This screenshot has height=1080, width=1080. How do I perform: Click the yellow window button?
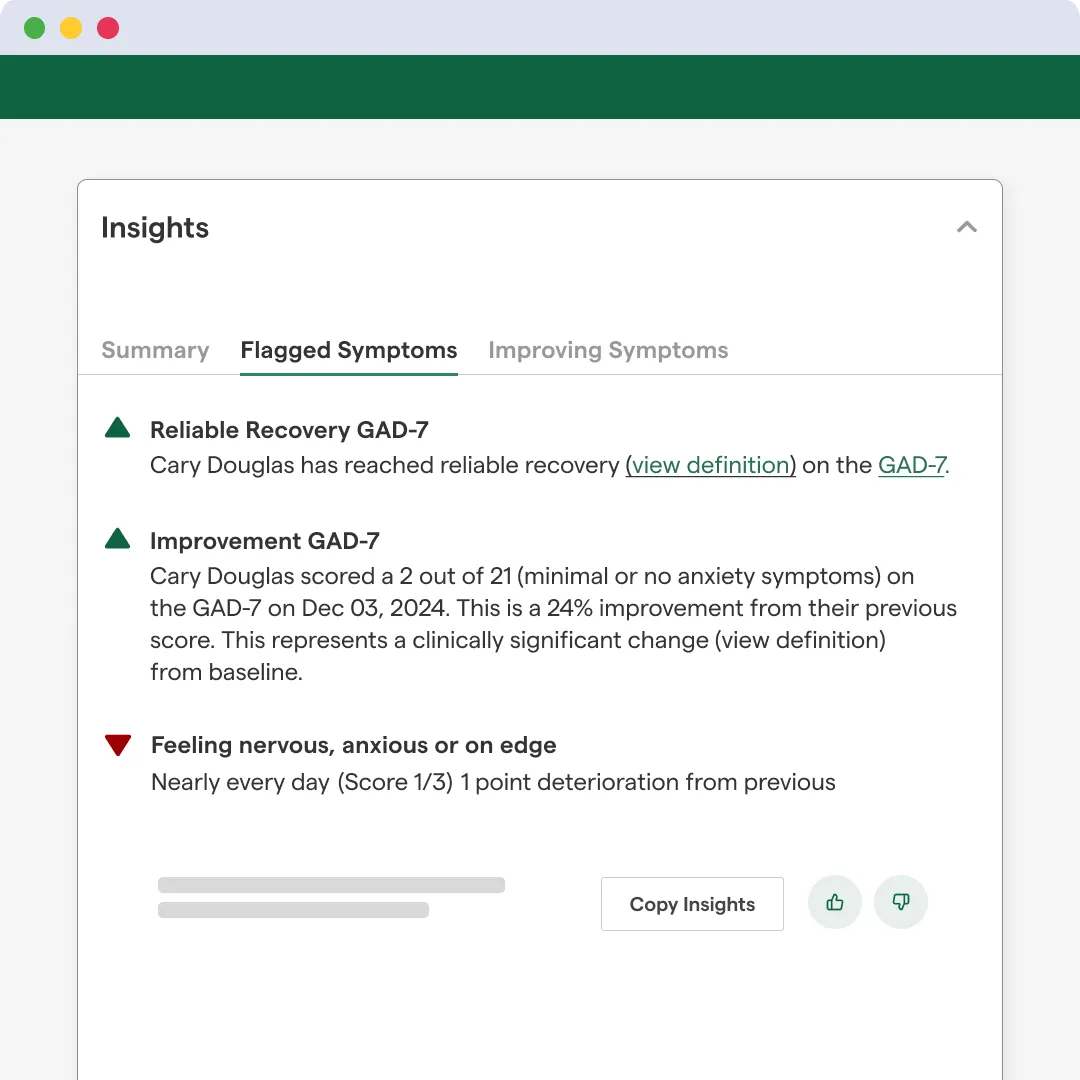click(x=71, y=28)
